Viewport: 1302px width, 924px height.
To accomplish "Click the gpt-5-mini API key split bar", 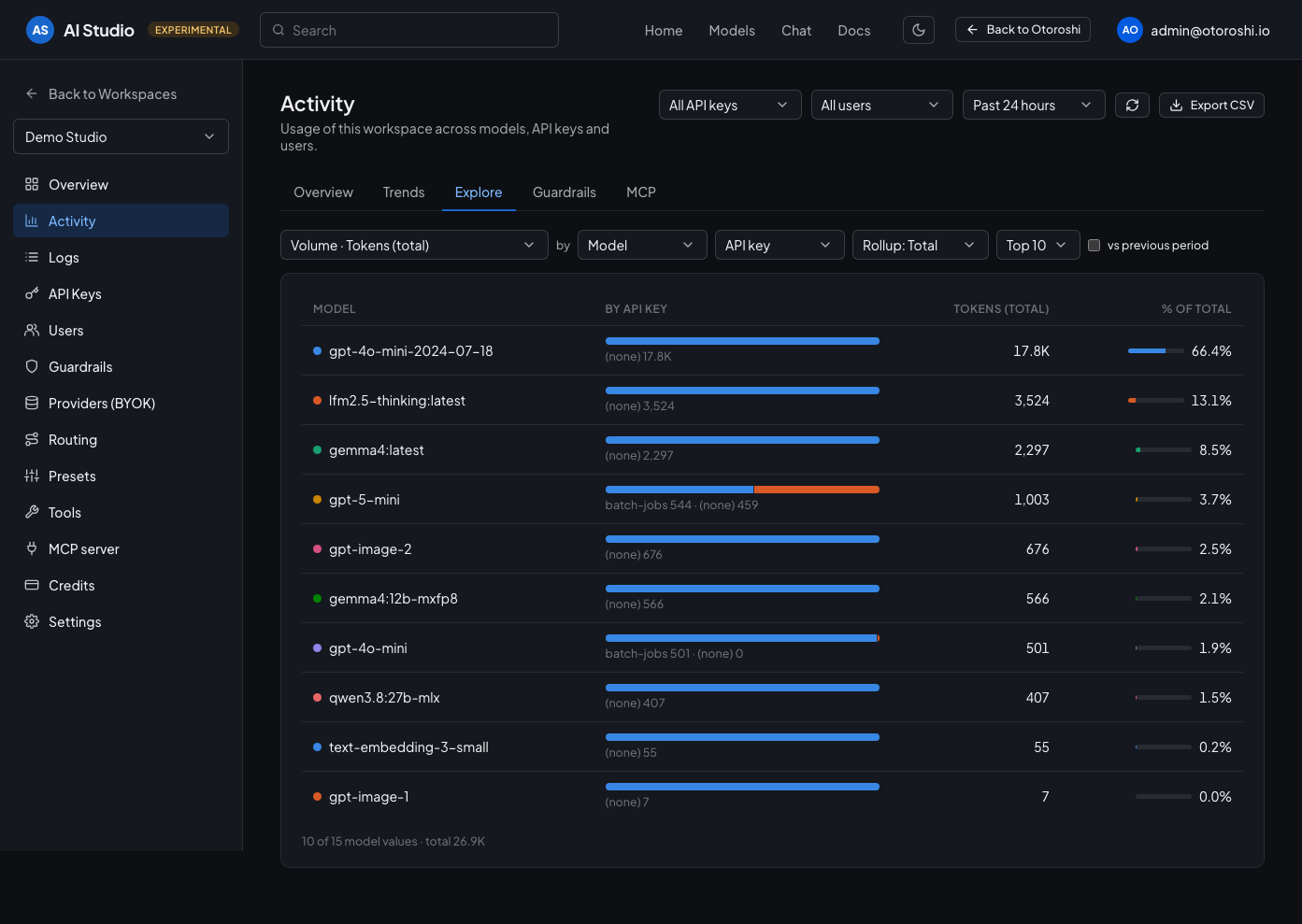I will point(742,490).
